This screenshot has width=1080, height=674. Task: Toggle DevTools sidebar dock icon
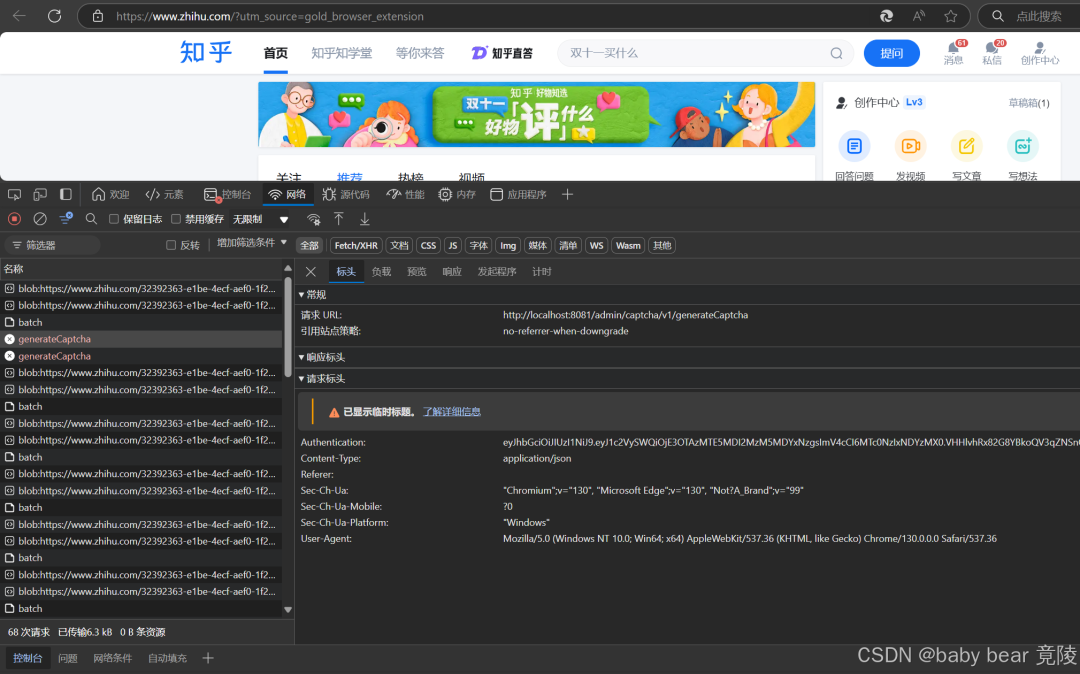click(65, 195)
